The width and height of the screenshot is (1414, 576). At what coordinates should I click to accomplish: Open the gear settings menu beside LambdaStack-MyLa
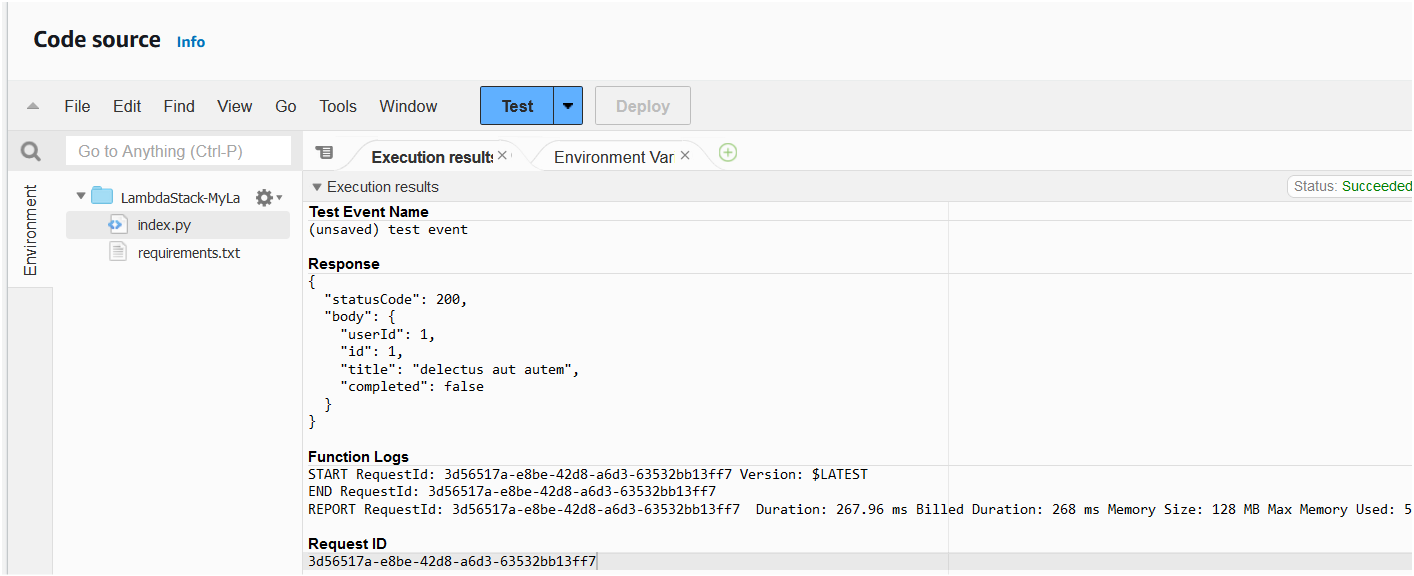(x=264, y=197)
